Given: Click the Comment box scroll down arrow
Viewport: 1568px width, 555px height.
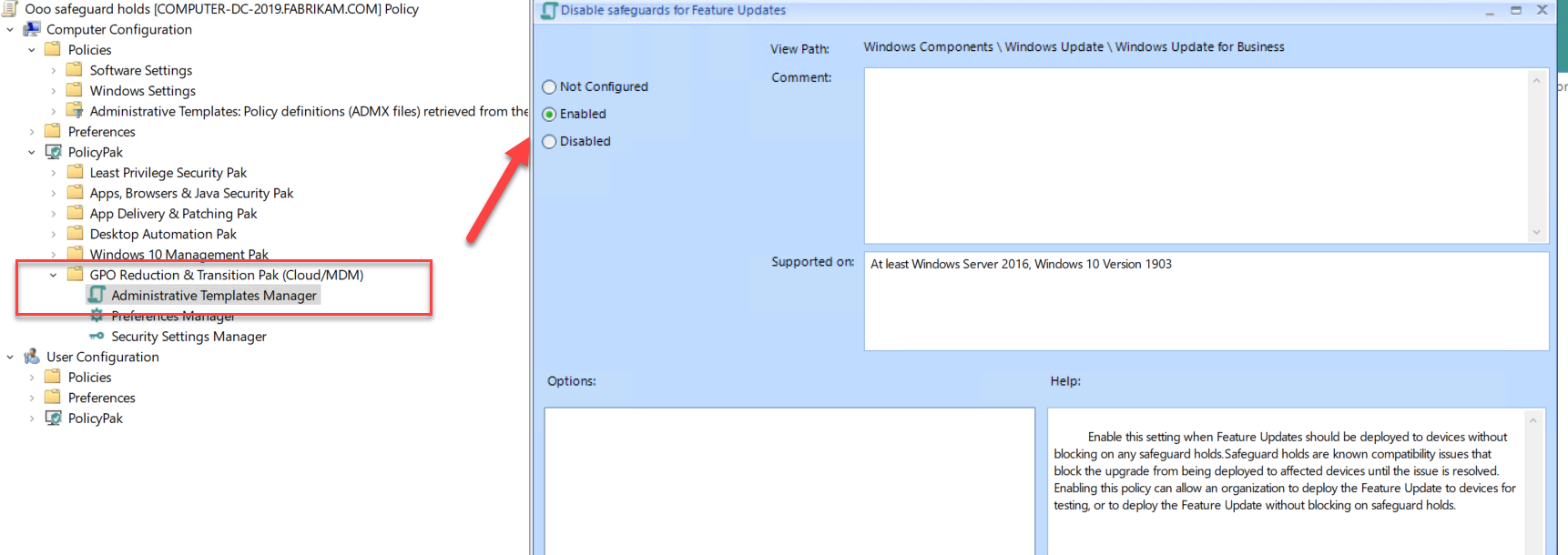Looking at the screenshot, I should tap(1537, 232).
